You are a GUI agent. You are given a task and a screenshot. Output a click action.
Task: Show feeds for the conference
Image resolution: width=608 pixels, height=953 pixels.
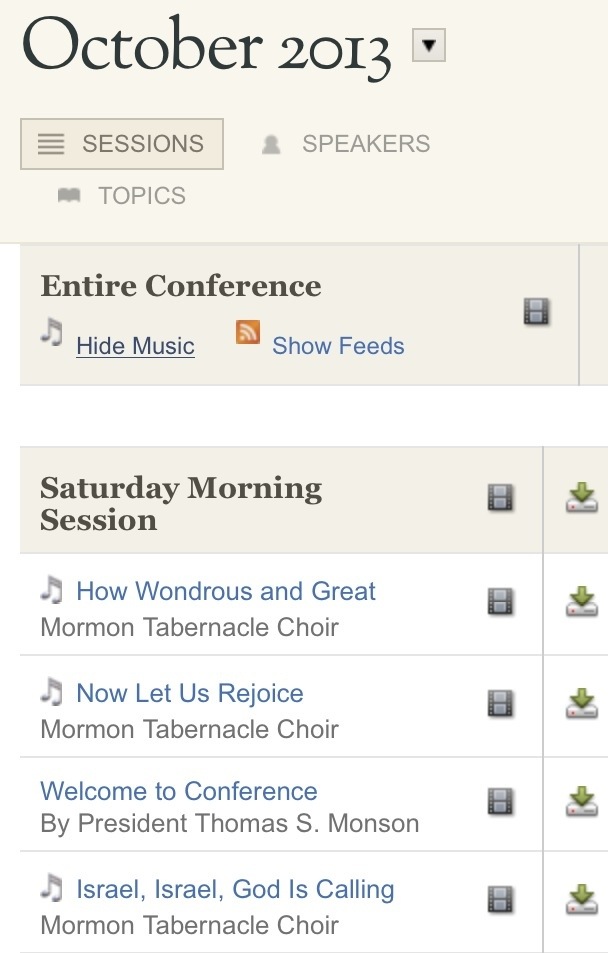coord(338,346)
